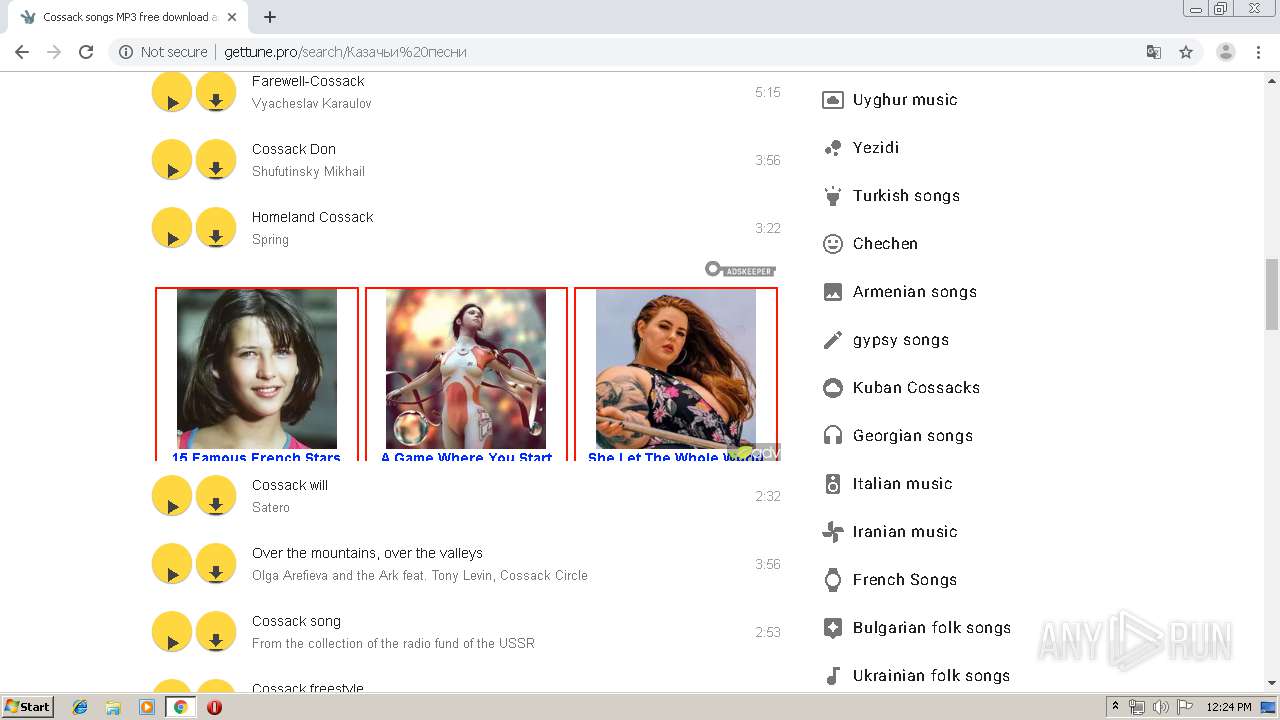
Task: Open the She Let The Whole World ad
Action: point(676,374)
